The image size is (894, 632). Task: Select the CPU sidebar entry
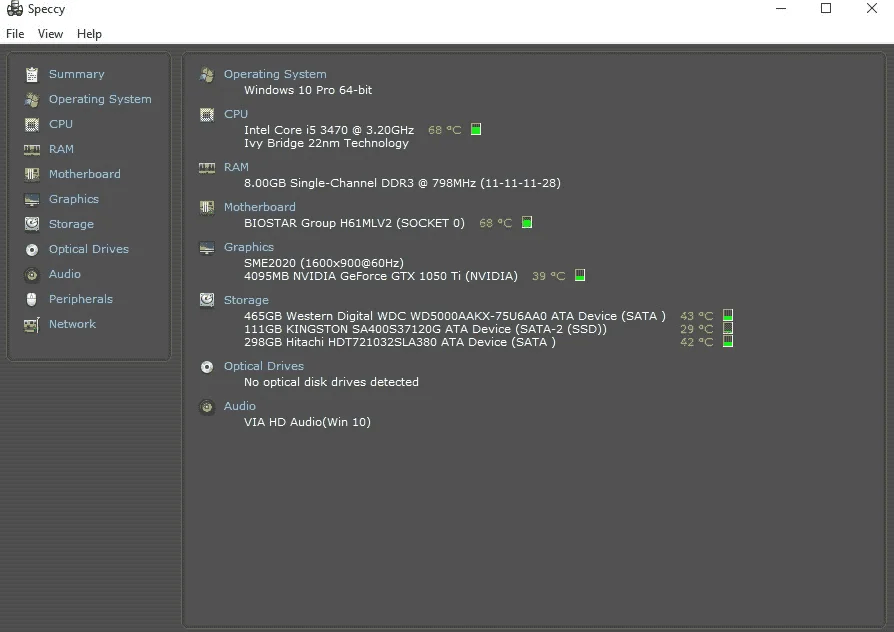click(60, 124)
